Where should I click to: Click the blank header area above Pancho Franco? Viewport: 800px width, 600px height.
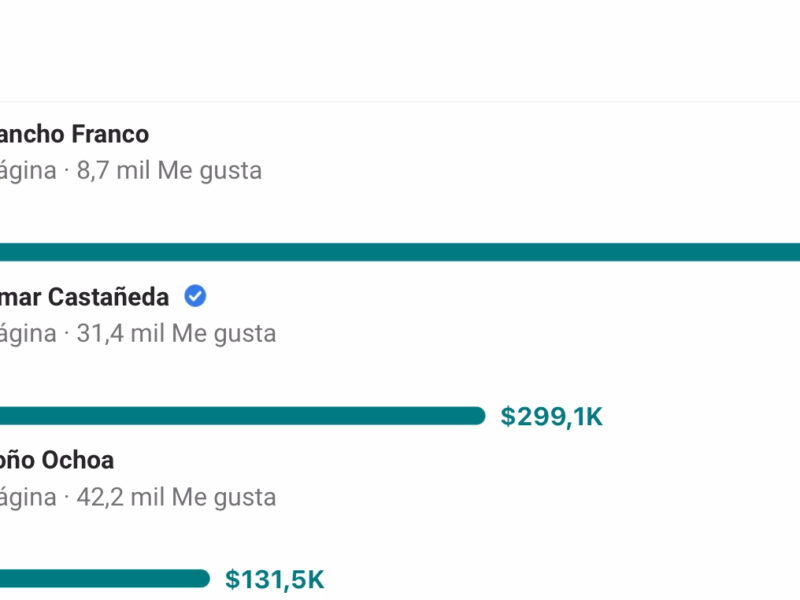pos(400,50)
